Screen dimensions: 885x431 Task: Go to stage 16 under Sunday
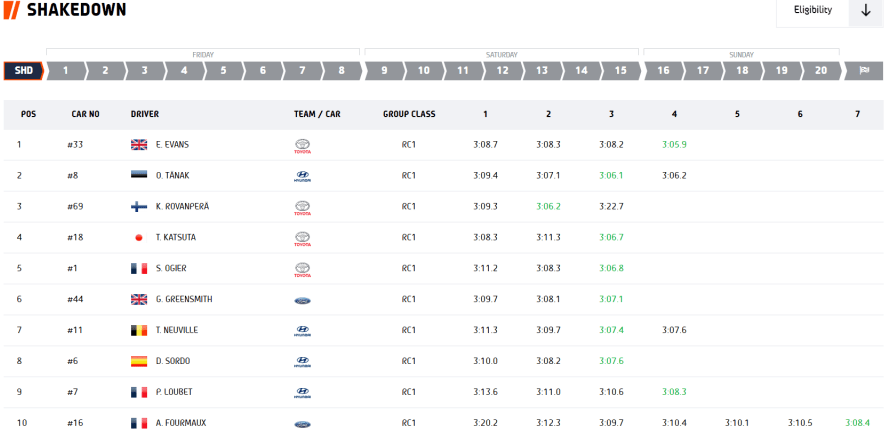pyautogui.click(x=663, y=71)
